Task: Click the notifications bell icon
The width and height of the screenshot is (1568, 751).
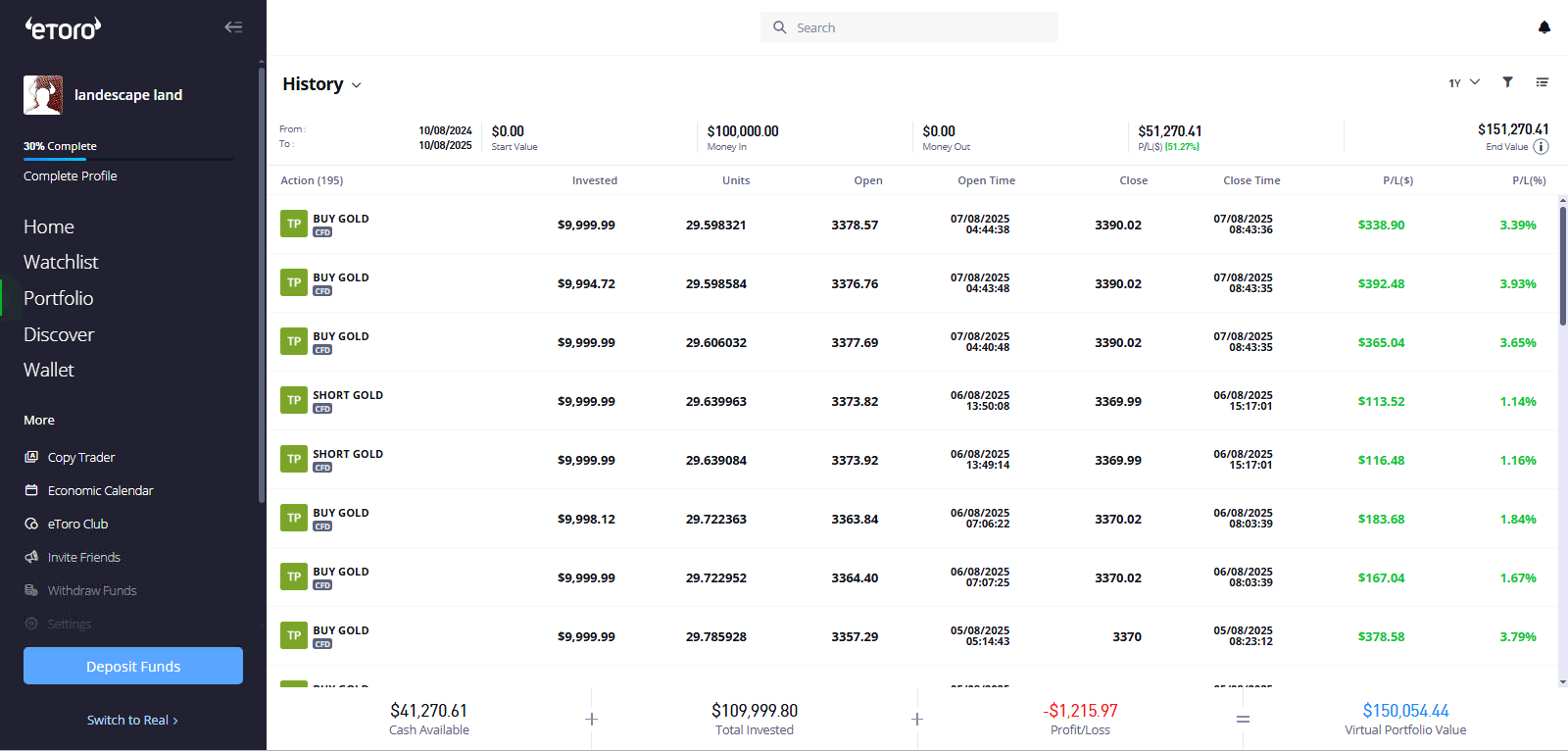Action: click(x=1544, y=27)
